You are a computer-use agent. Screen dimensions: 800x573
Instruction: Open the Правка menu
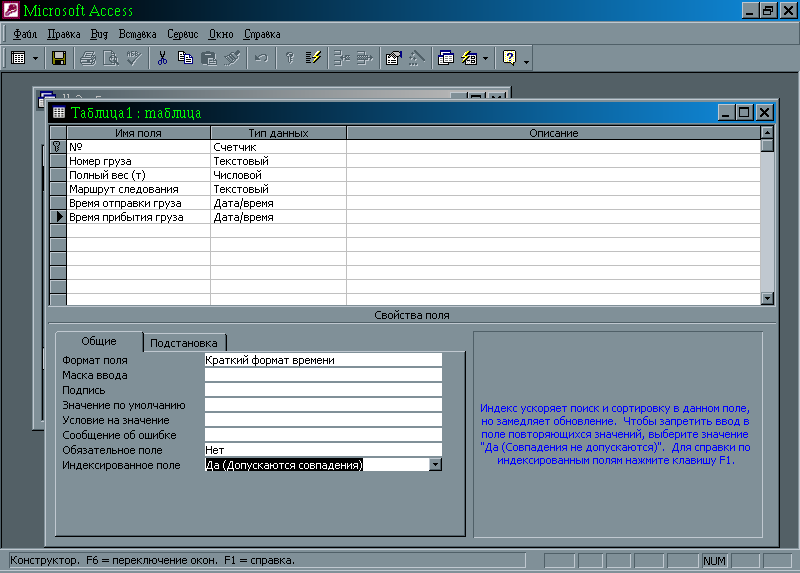pos(64,34)
